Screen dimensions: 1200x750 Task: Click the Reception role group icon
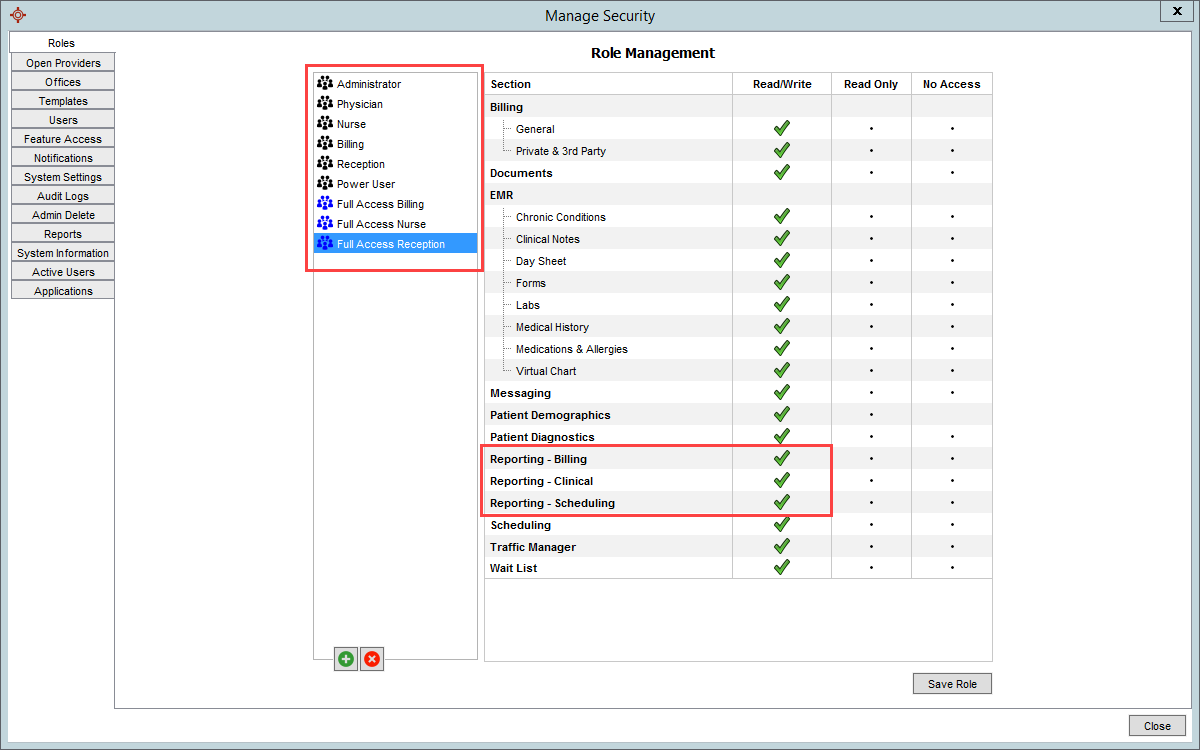[x=324, y=163]
